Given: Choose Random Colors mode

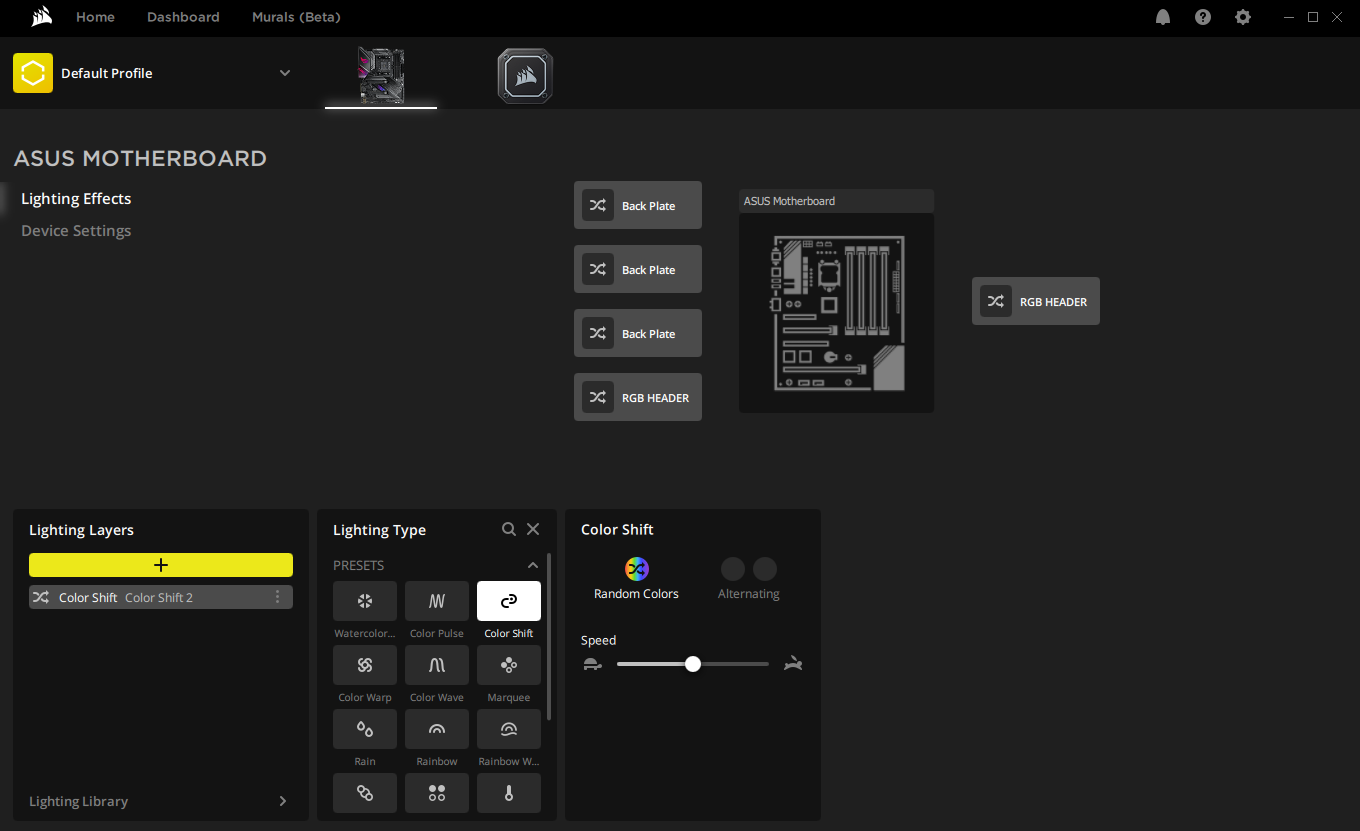Looking at the screenshot, I should point(636,580).
